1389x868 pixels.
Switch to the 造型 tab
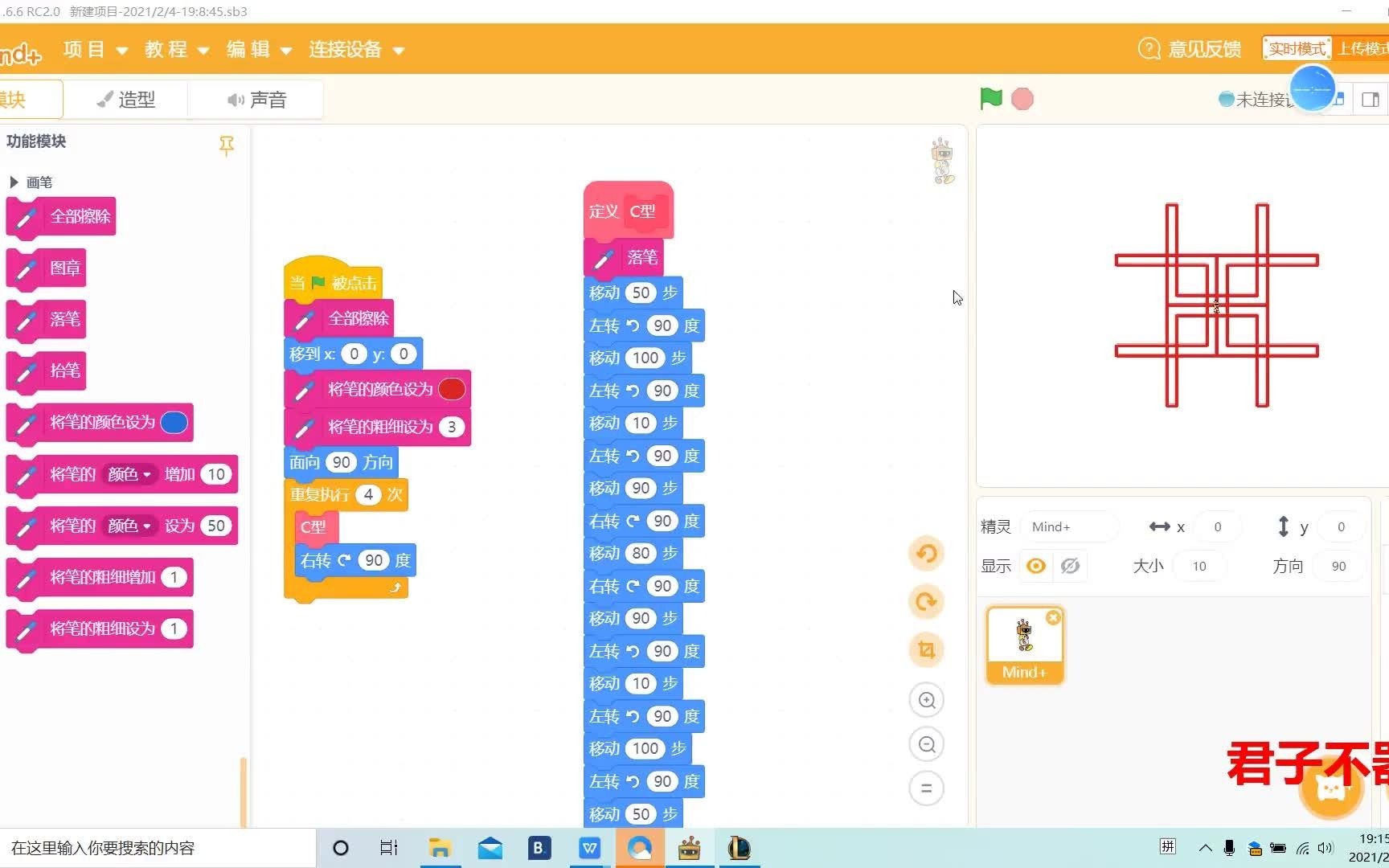point(126,99)
